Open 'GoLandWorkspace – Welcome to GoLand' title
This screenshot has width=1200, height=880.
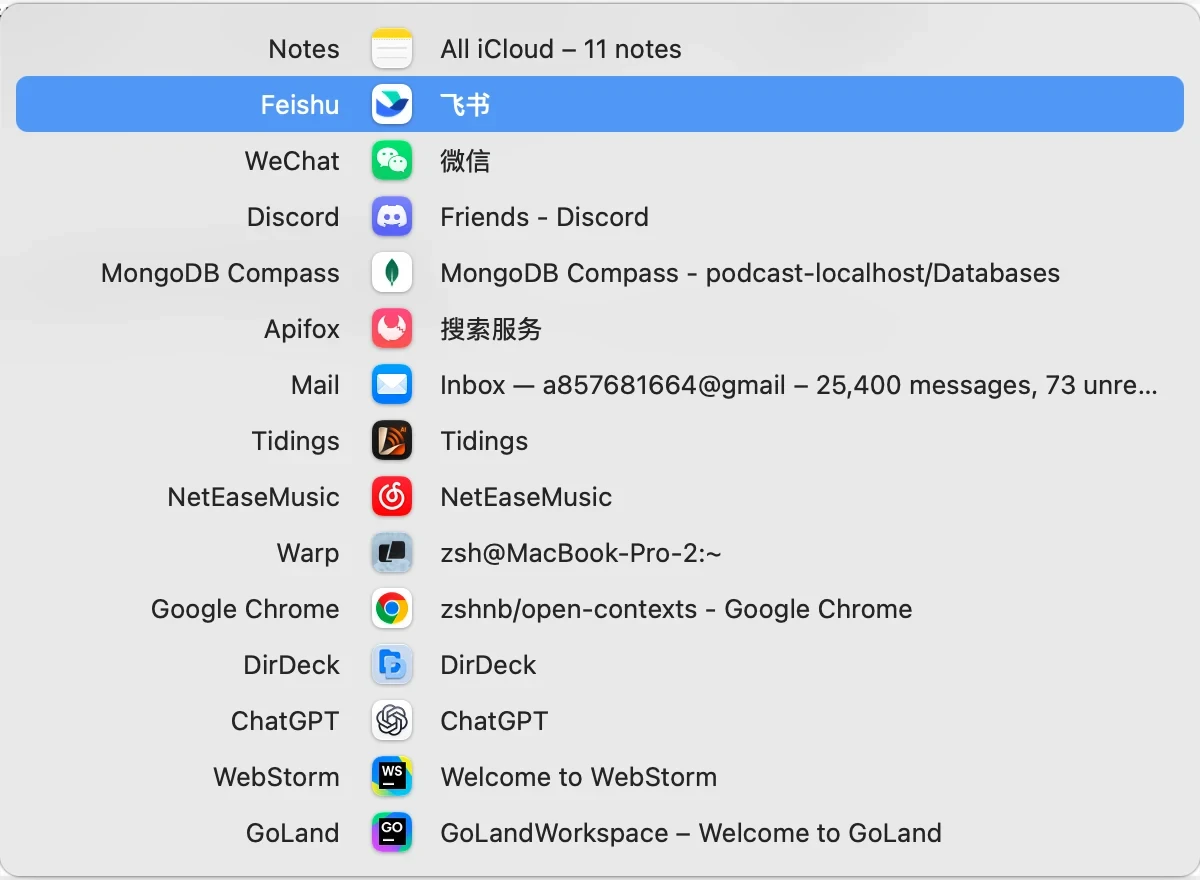click(691, 833)
